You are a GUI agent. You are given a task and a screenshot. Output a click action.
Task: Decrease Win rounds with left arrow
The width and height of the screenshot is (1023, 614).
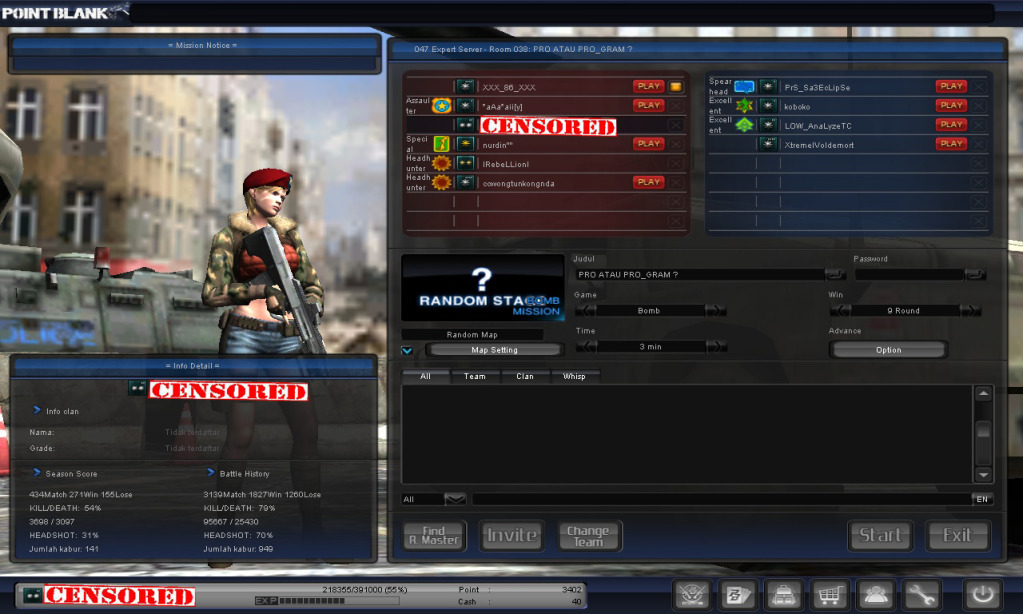[x=840, y=311]
